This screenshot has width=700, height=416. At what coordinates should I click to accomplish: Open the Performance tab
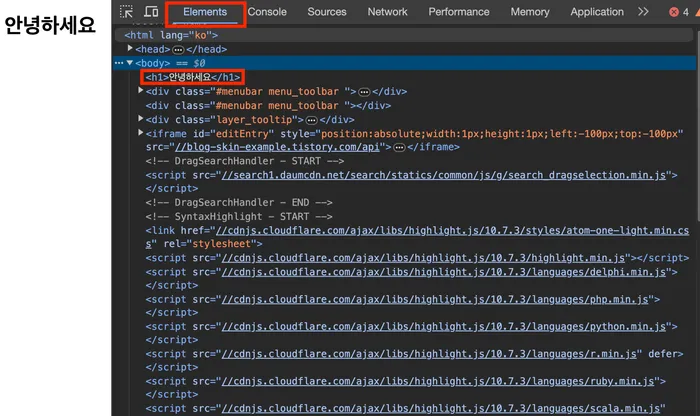[459, 12]
